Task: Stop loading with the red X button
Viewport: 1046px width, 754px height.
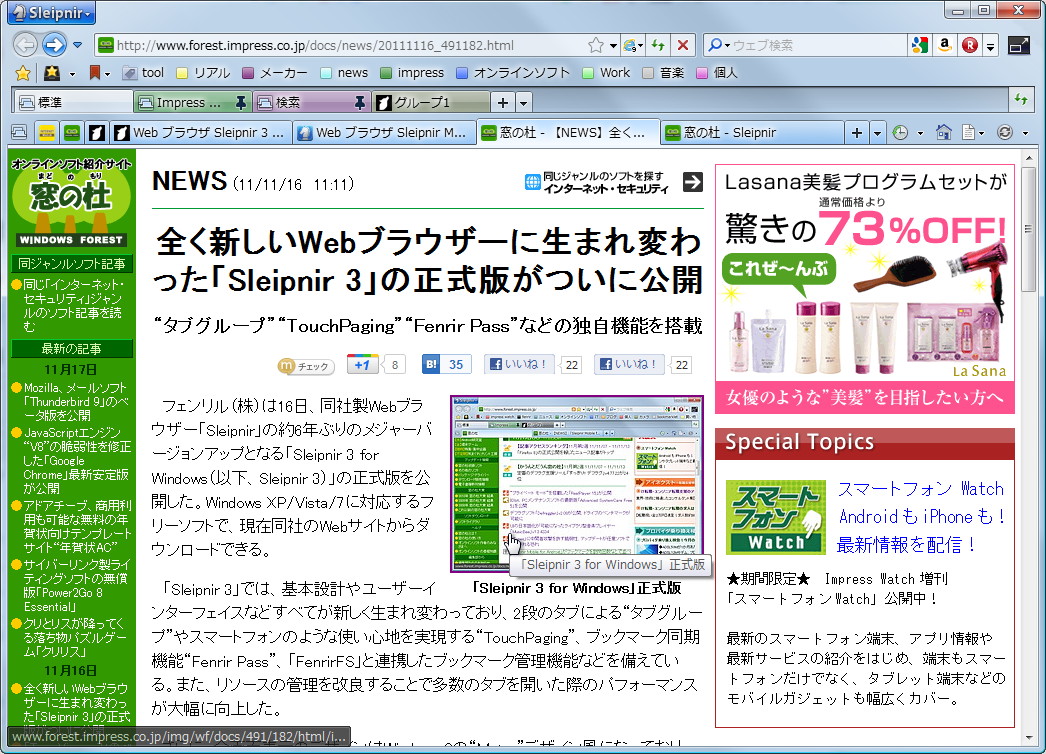Action: point(682,45)
